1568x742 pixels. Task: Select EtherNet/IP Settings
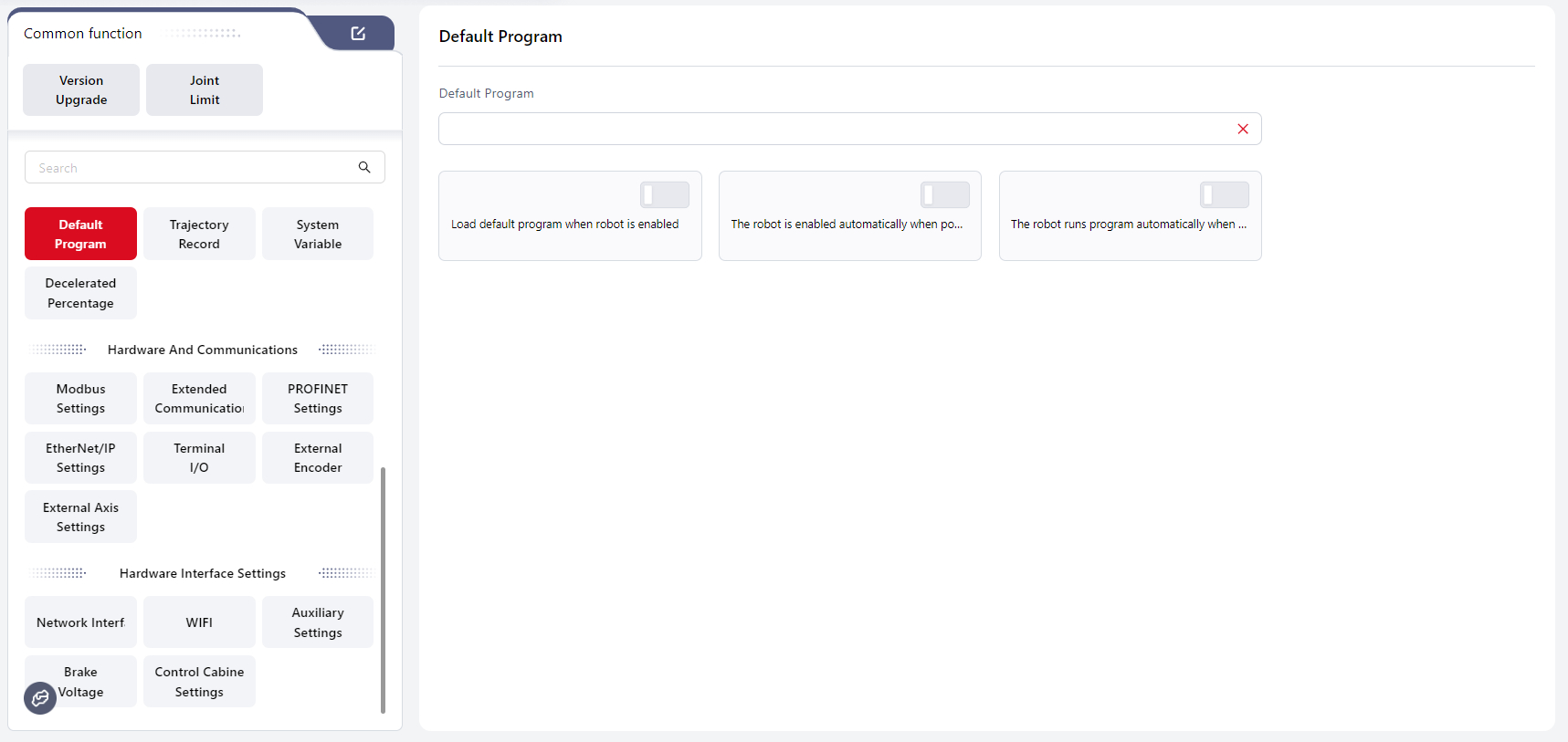80,457
